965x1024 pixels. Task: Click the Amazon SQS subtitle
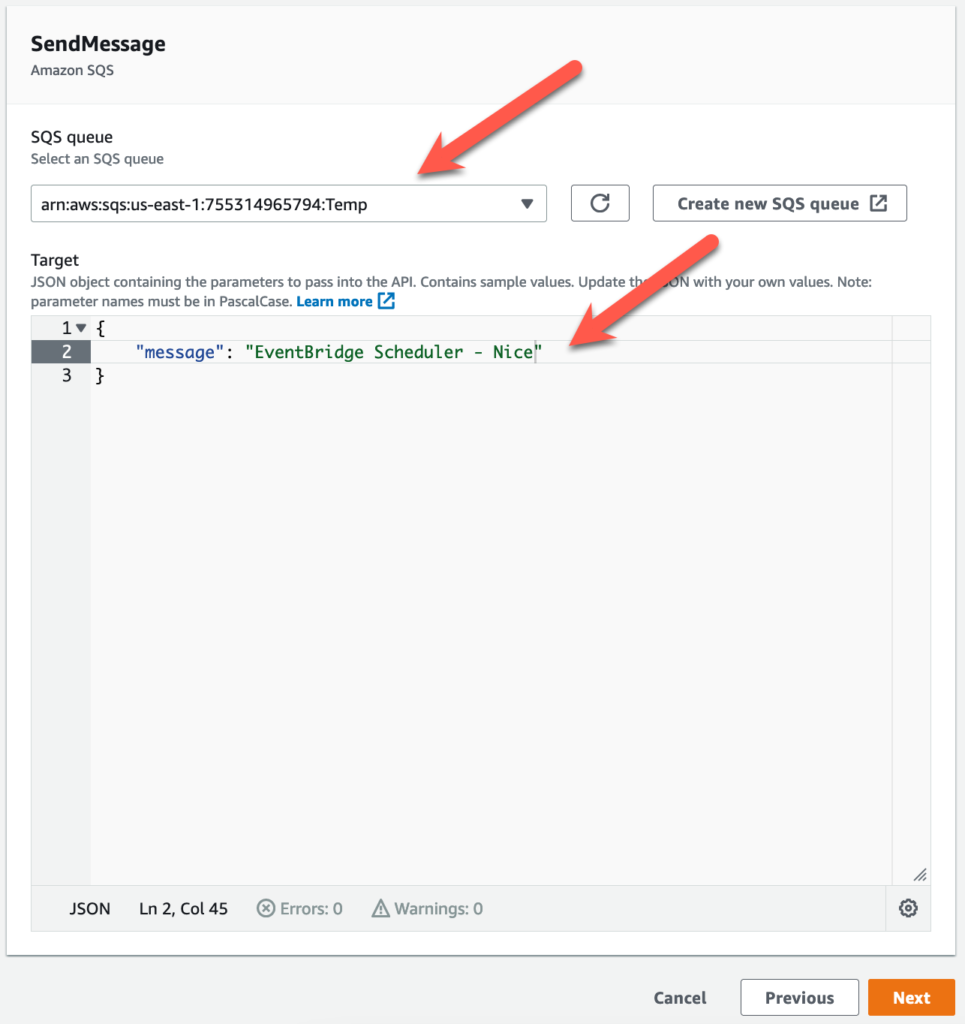(72, 70)
